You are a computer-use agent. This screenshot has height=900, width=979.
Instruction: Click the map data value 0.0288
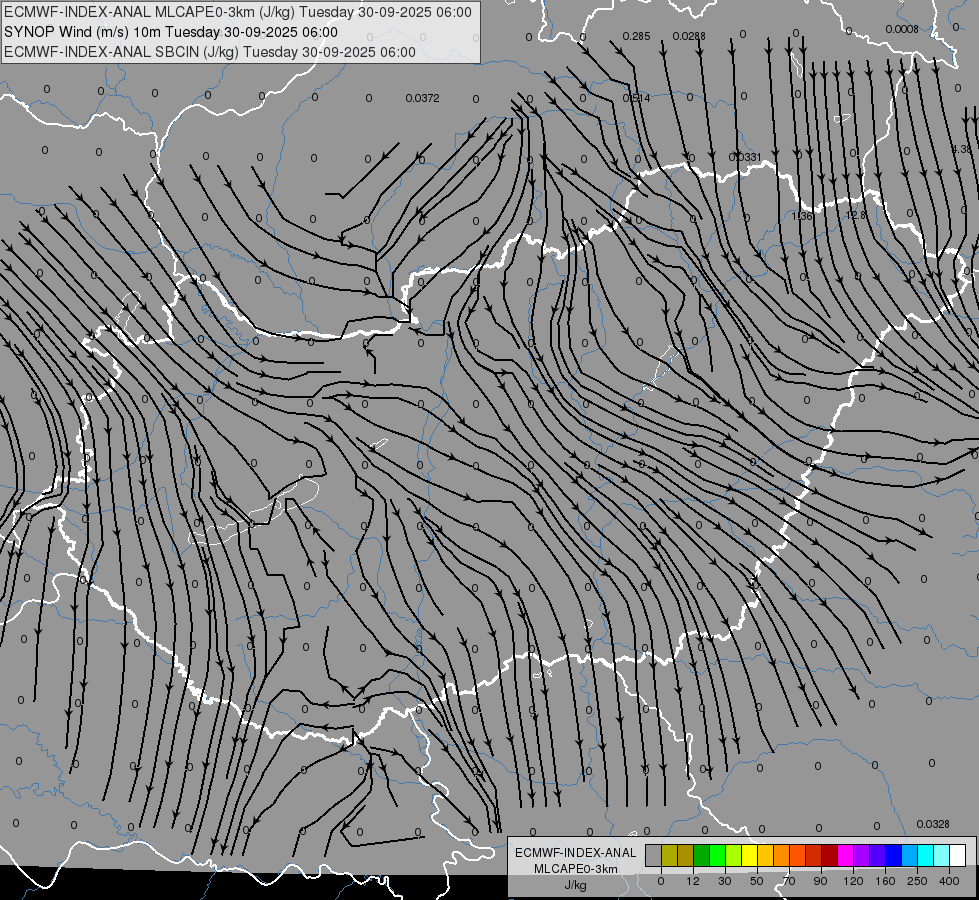click(689, 36)
